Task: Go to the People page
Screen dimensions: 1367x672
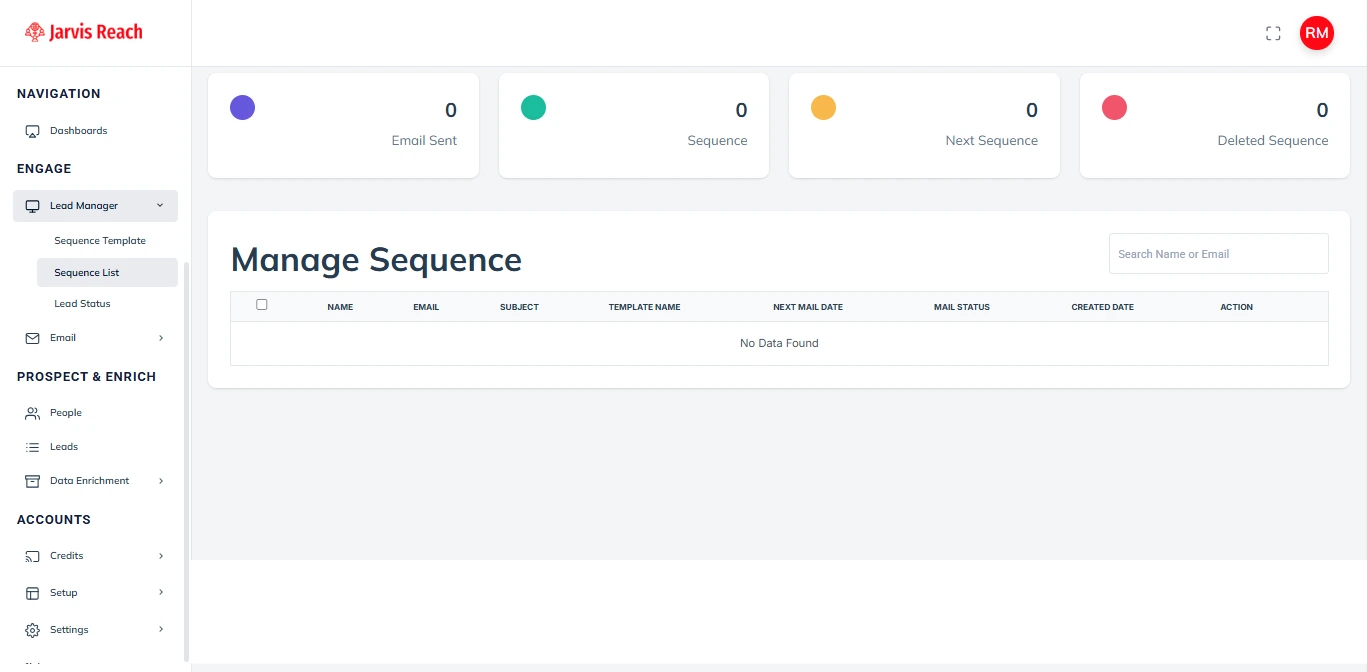Action: coord(66,413)
